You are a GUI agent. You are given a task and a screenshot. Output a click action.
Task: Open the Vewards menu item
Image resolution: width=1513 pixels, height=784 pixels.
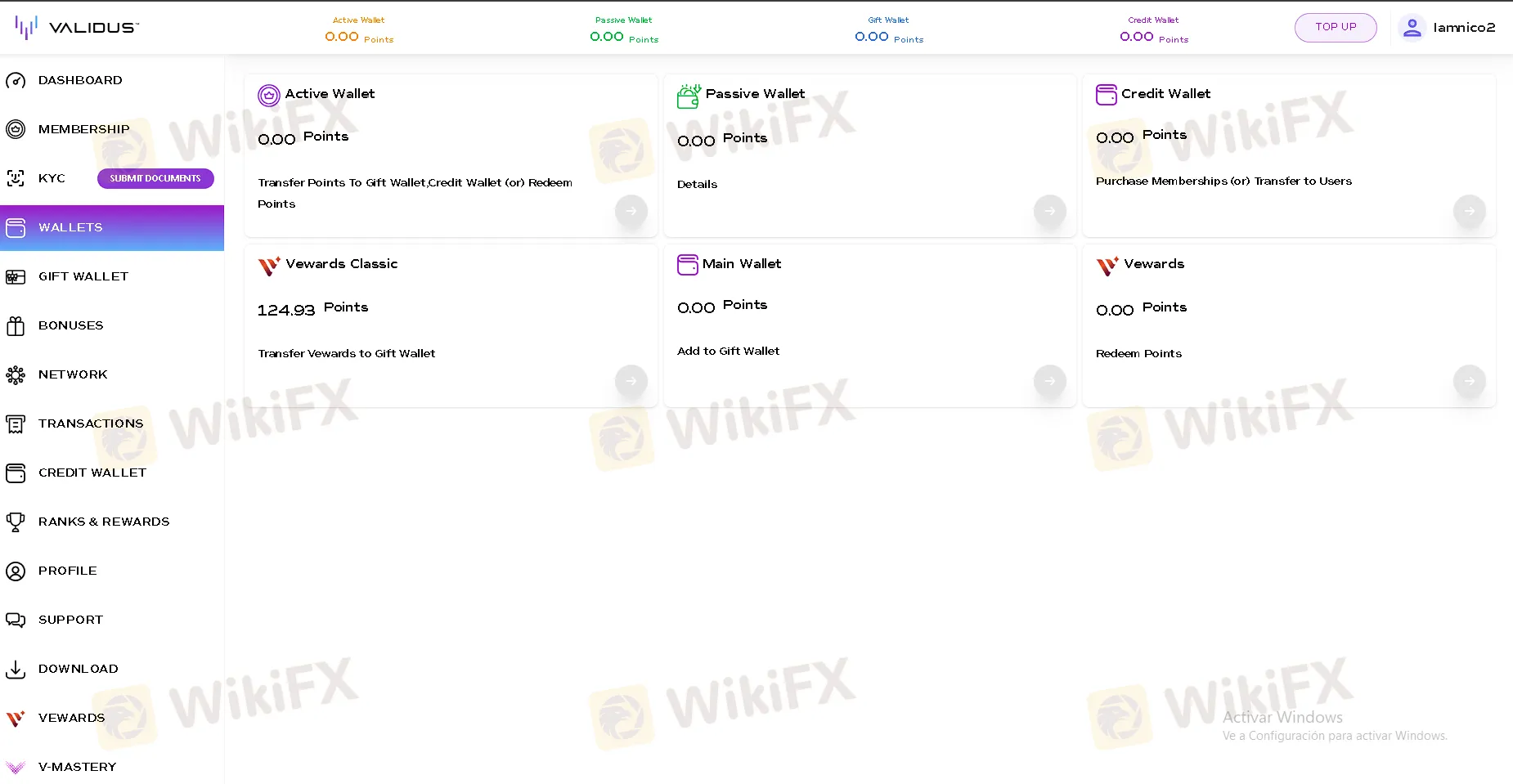click(x=112, y=718)
